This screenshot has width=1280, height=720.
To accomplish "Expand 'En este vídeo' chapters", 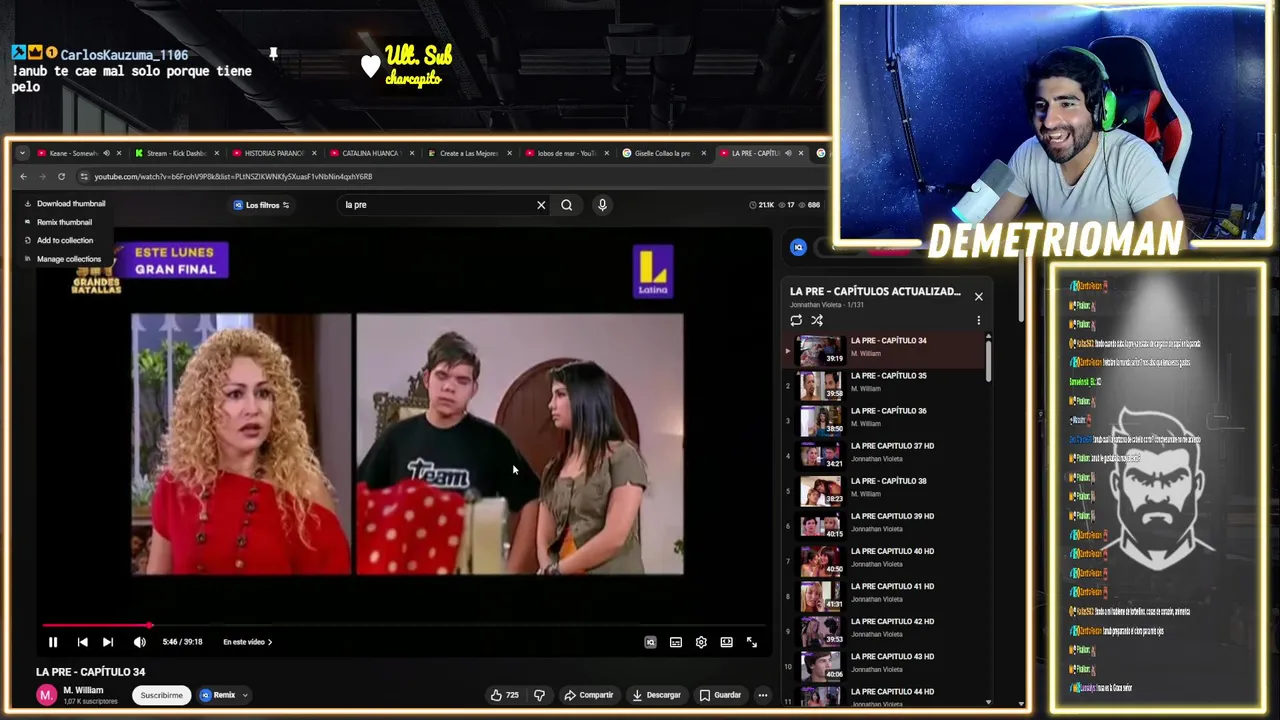I will click(x=248, y=642).
